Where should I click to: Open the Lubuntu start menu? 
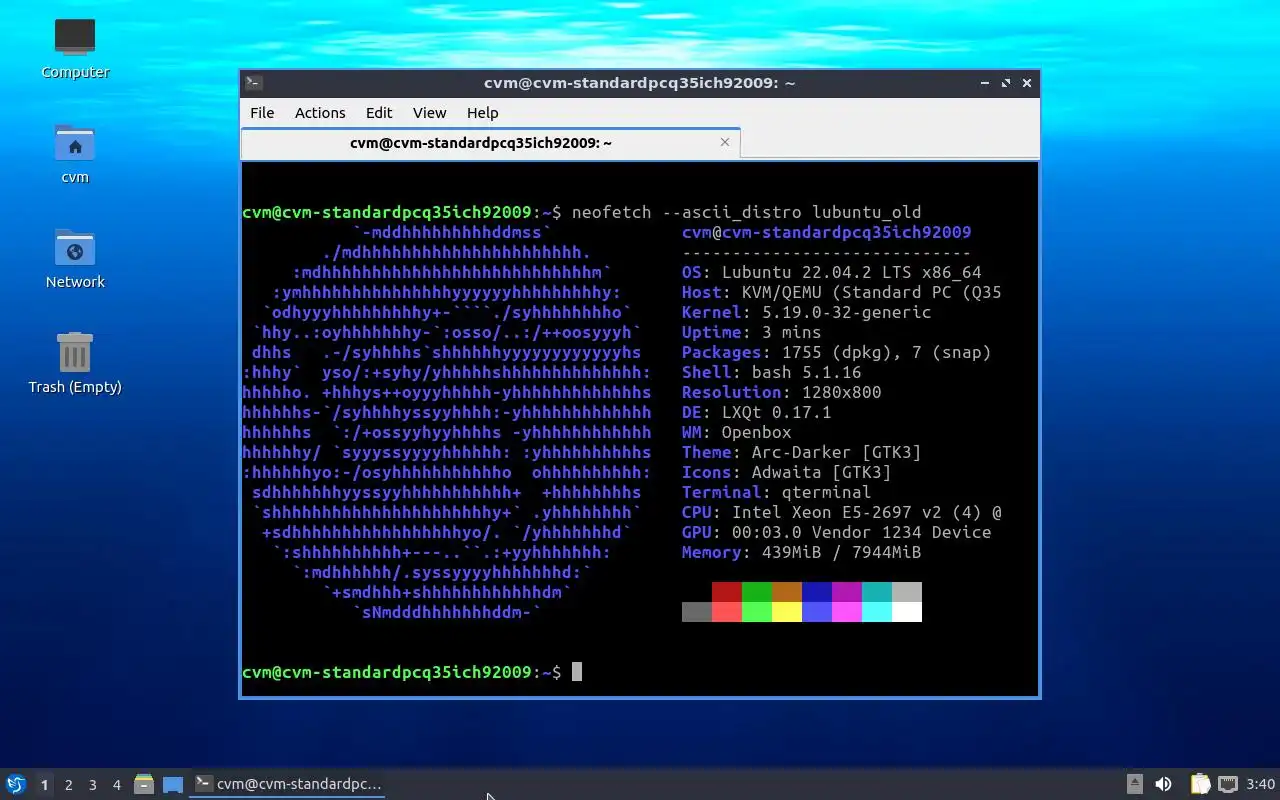[15, 784]
